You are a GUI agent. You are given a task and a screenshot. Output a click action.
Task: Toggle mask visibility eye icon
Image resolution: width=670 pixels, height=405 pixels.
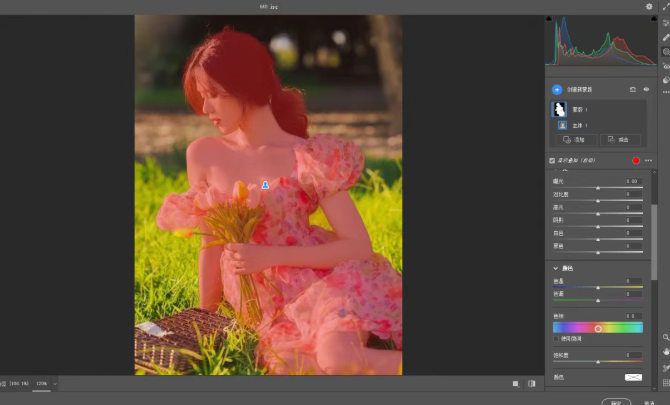(646, 89)
